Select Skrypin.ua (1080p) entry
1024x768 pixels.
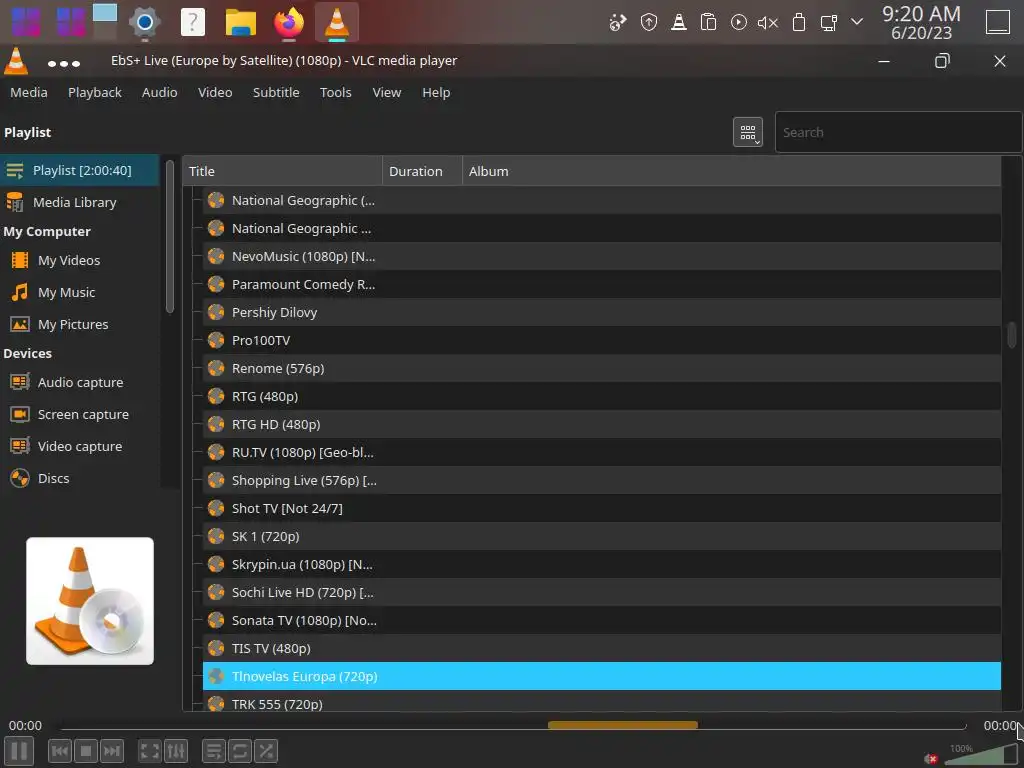[x=601, y=565]
